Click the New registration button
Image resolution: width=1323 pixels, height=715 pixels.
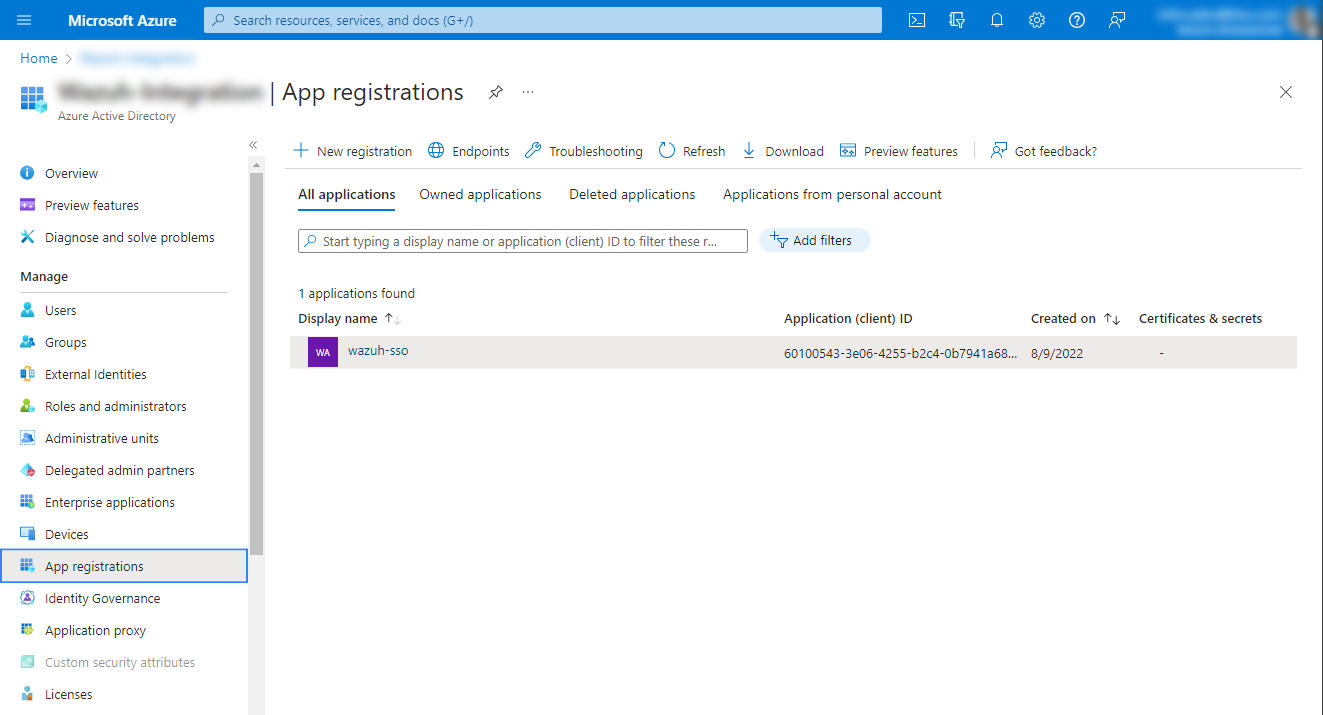(x=352, y=151)
